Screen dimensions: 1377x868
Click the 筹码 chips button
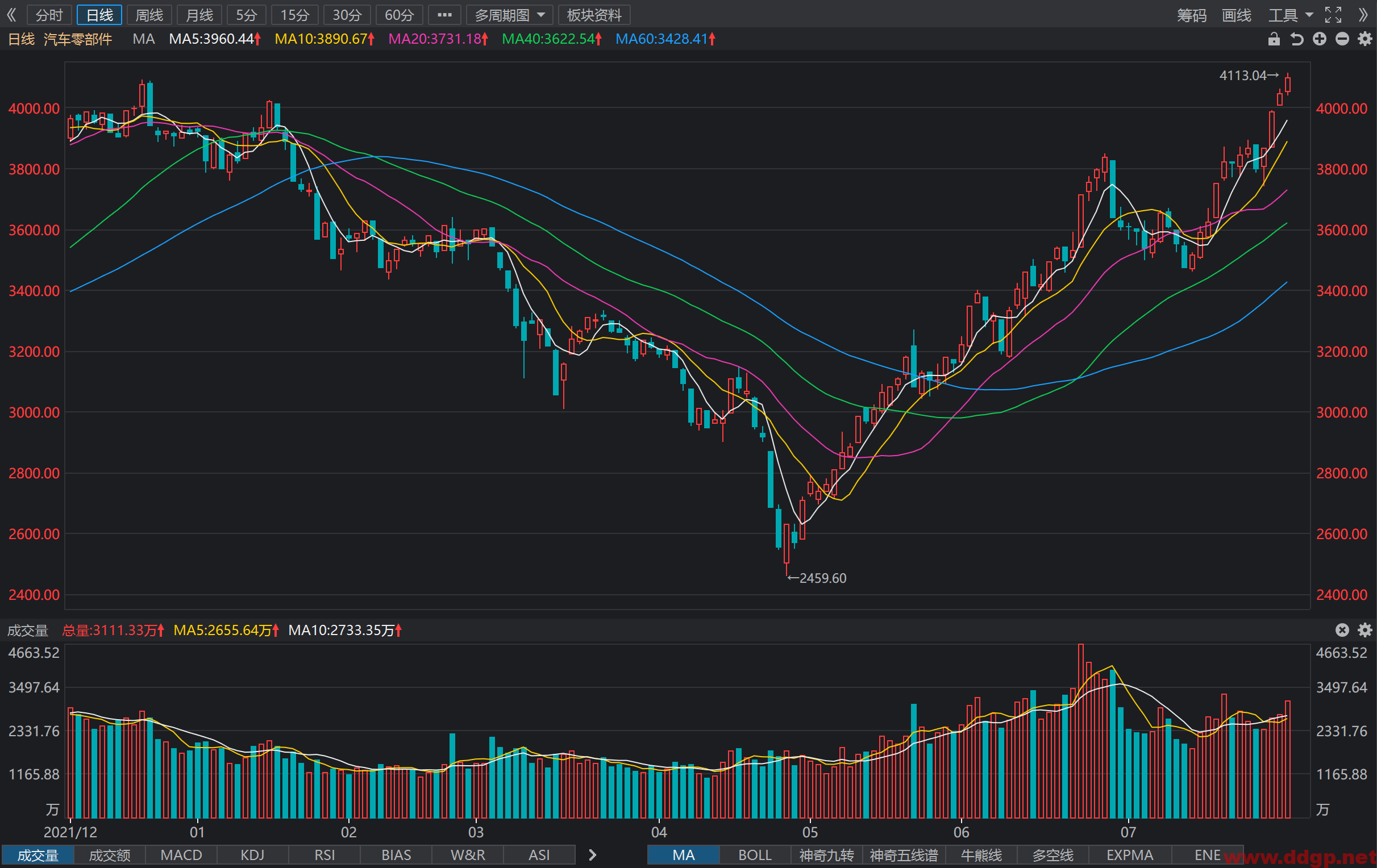click(x=1192, y=15)
